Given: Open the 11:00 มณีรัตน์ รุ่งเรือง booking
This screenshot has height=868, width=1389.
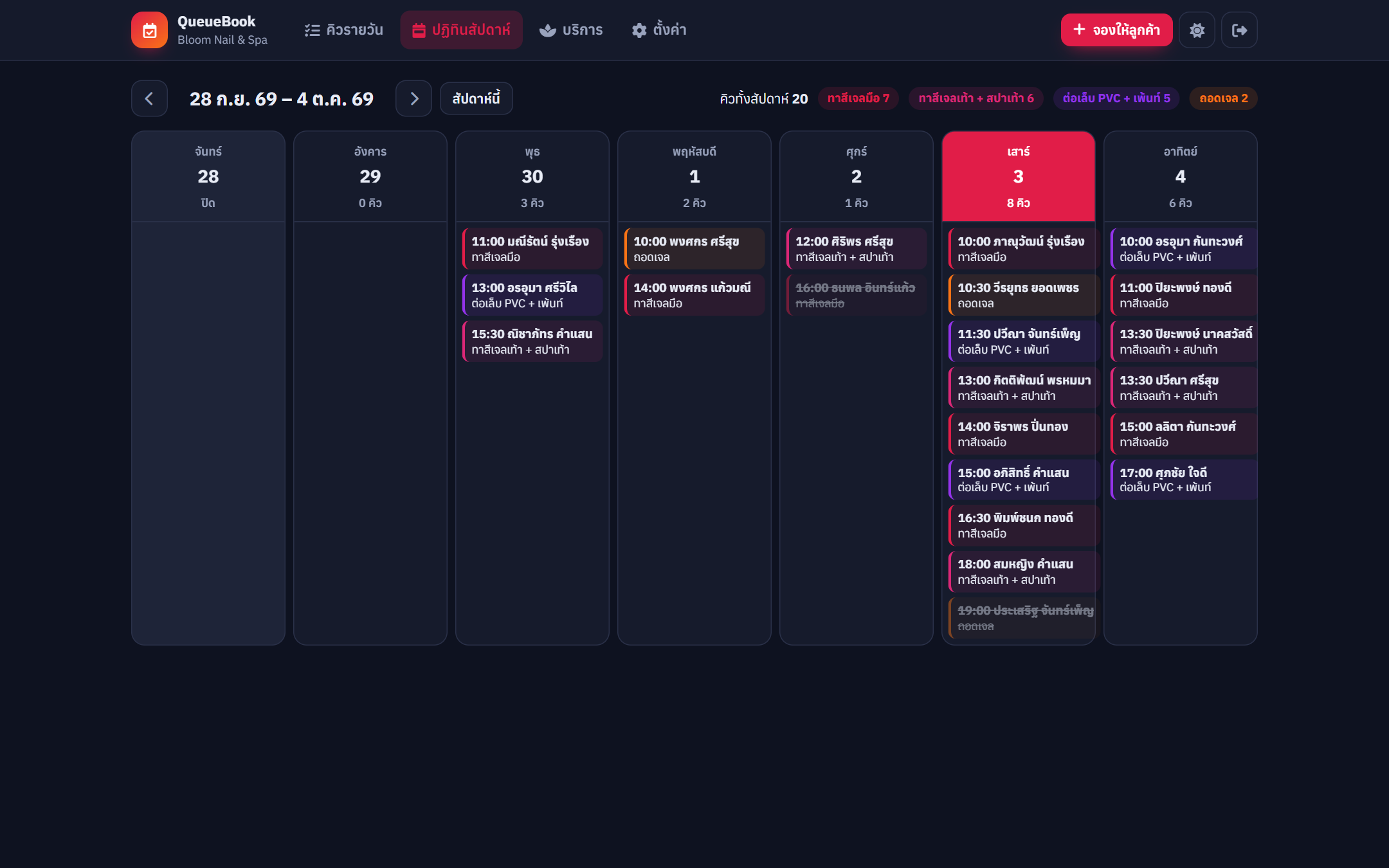Looking at the screenshot, I should (x=532, y=249).
